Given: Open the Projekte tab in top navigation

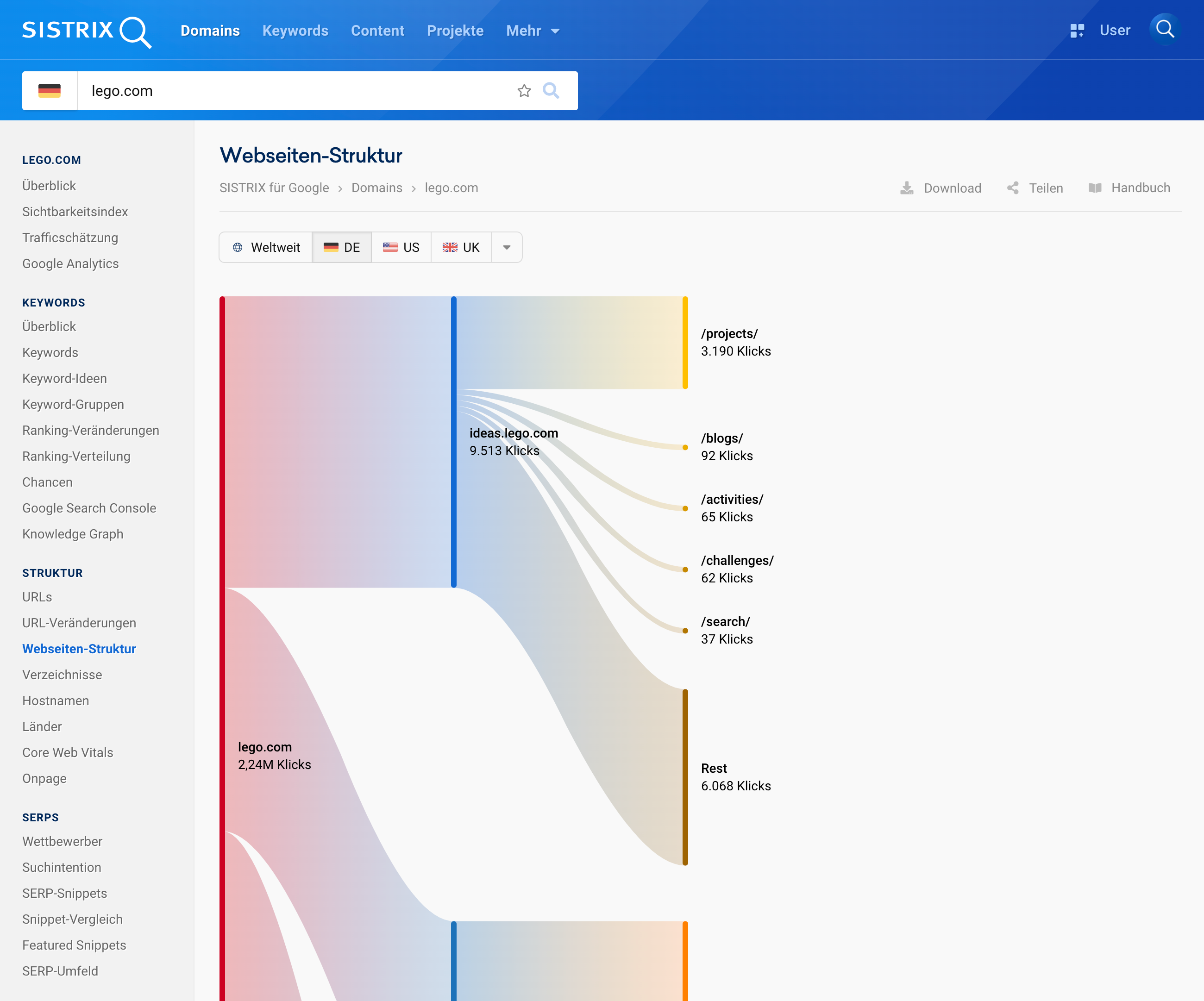Looking at the screenshot, I should point(455,31).
